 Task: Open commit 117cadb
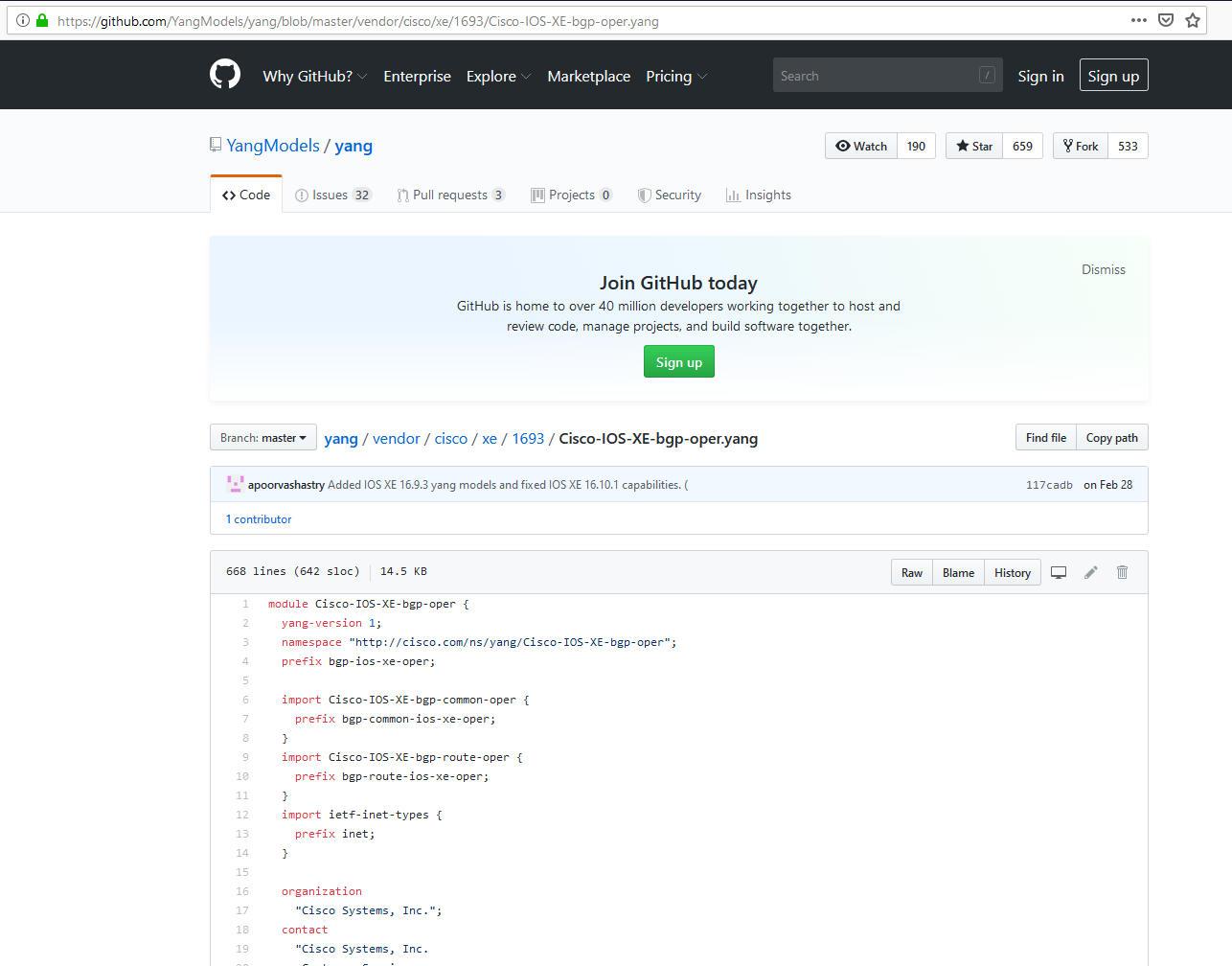[1049, 485]
